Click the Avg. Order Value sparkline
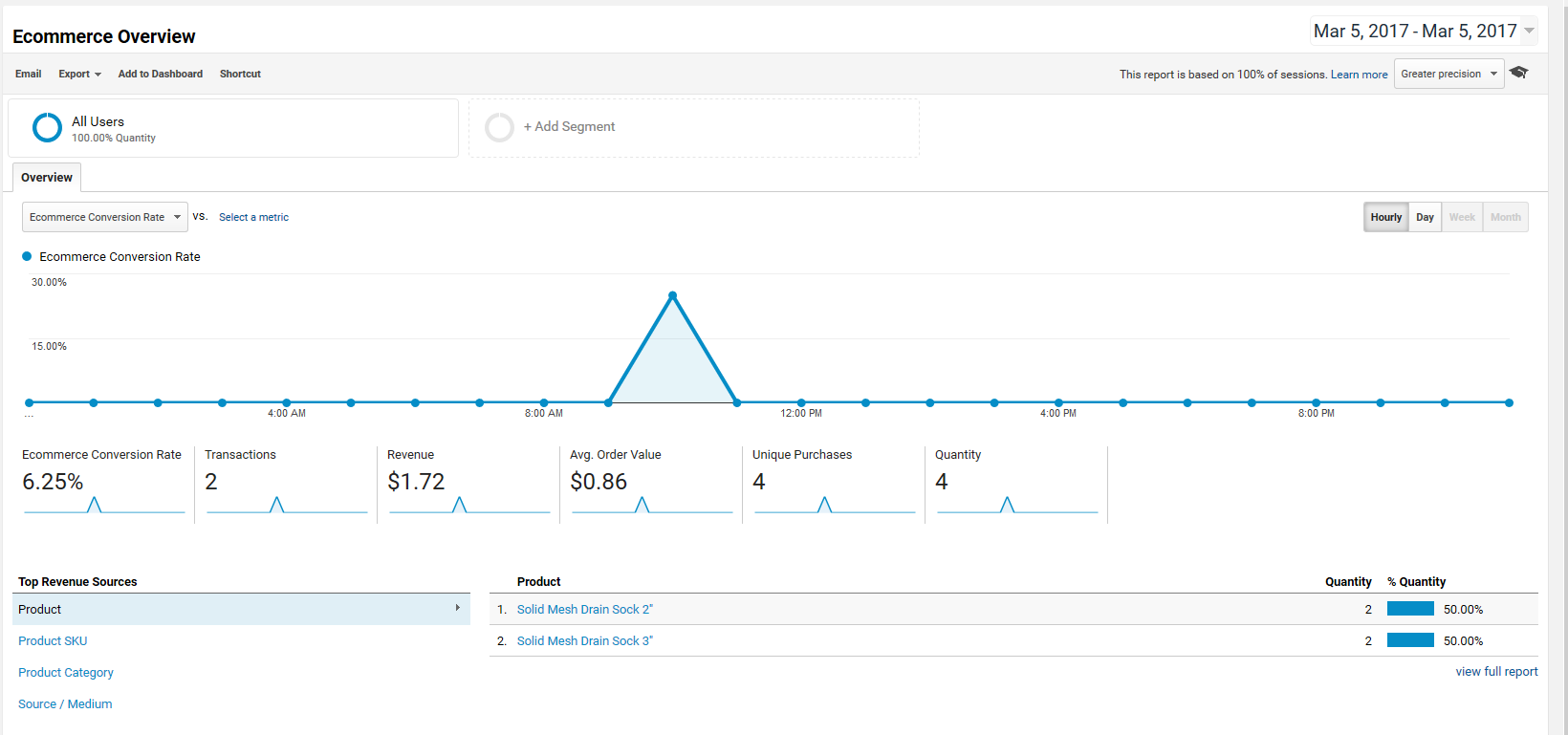Image resolution: width=1568 pixels, height=735 pixels. coord(651,505)
